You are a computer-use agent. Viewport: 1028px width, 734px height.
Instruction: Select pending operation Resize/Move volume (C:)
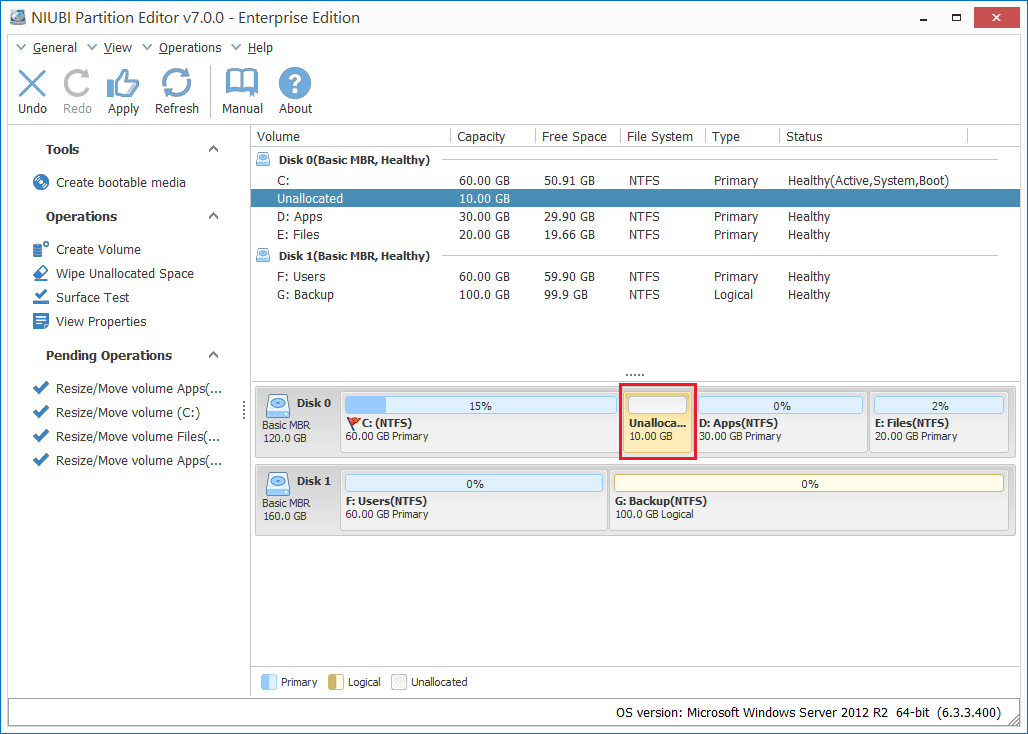[x=128, y=412]
